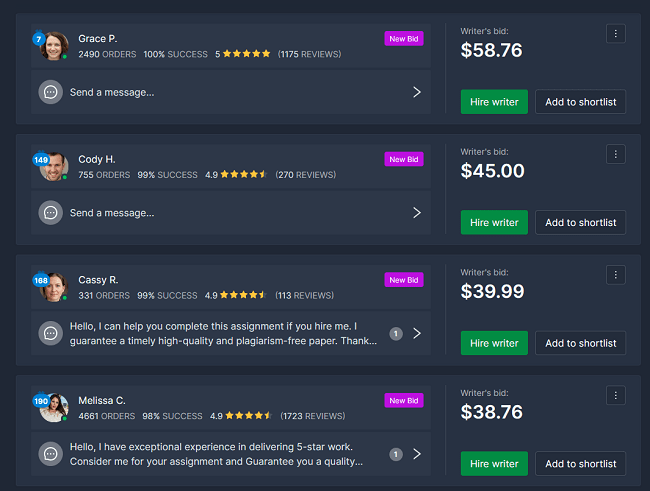Click chat bubble icon beside Melissa C.'s message
Screen dimensions: 650x491
click(50, 454)
